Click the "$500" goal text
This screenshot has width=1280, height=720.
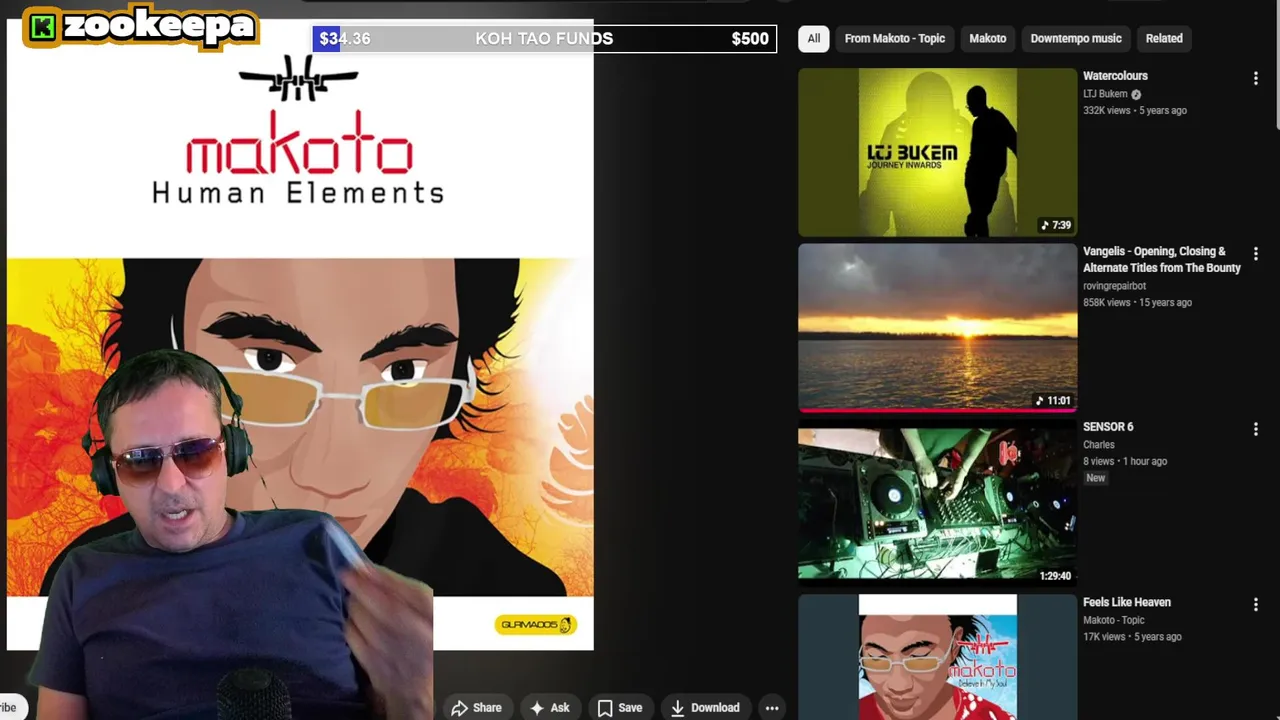[x=750, y=39]
